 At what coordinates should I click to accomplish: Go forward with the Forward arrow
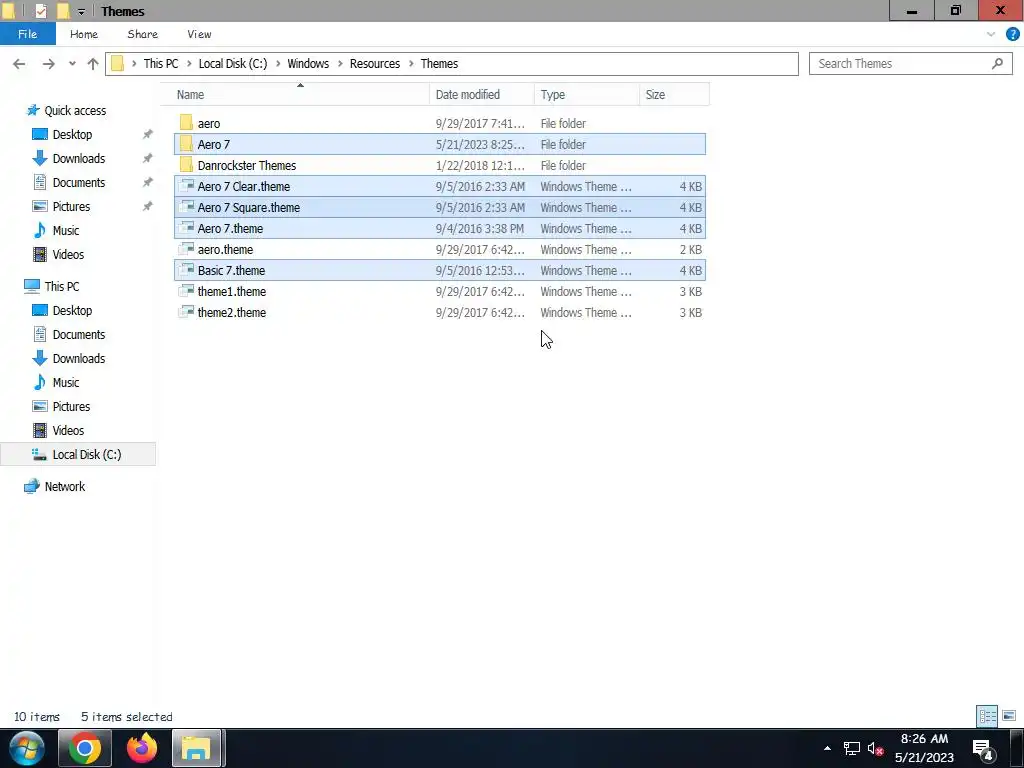click(48, 63)
